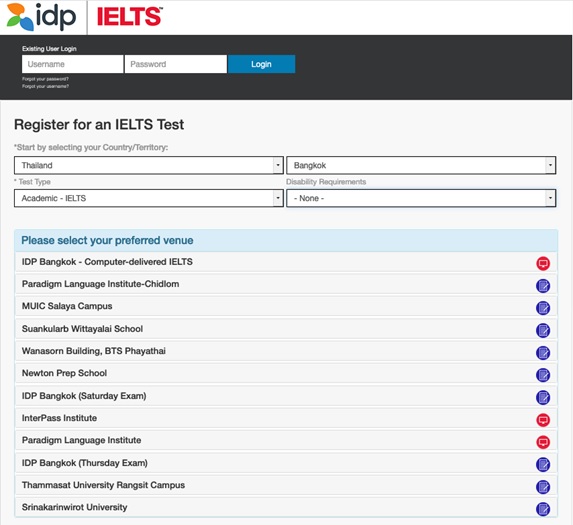
Task: Open the Forgot your password link
Action: click(45, 79)
